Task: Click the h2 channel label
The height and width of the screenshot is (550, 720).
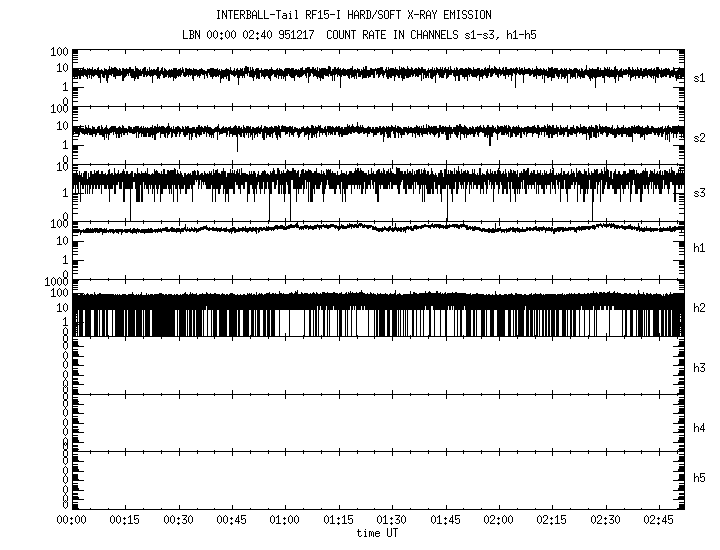Action: coord(699,308)
